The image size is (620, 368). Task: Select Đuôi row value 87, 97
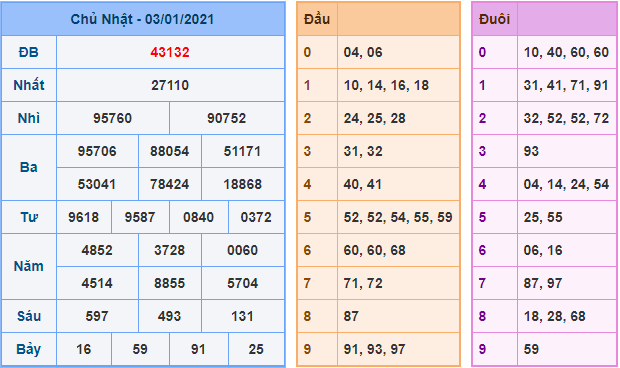[x=543, y=283]
